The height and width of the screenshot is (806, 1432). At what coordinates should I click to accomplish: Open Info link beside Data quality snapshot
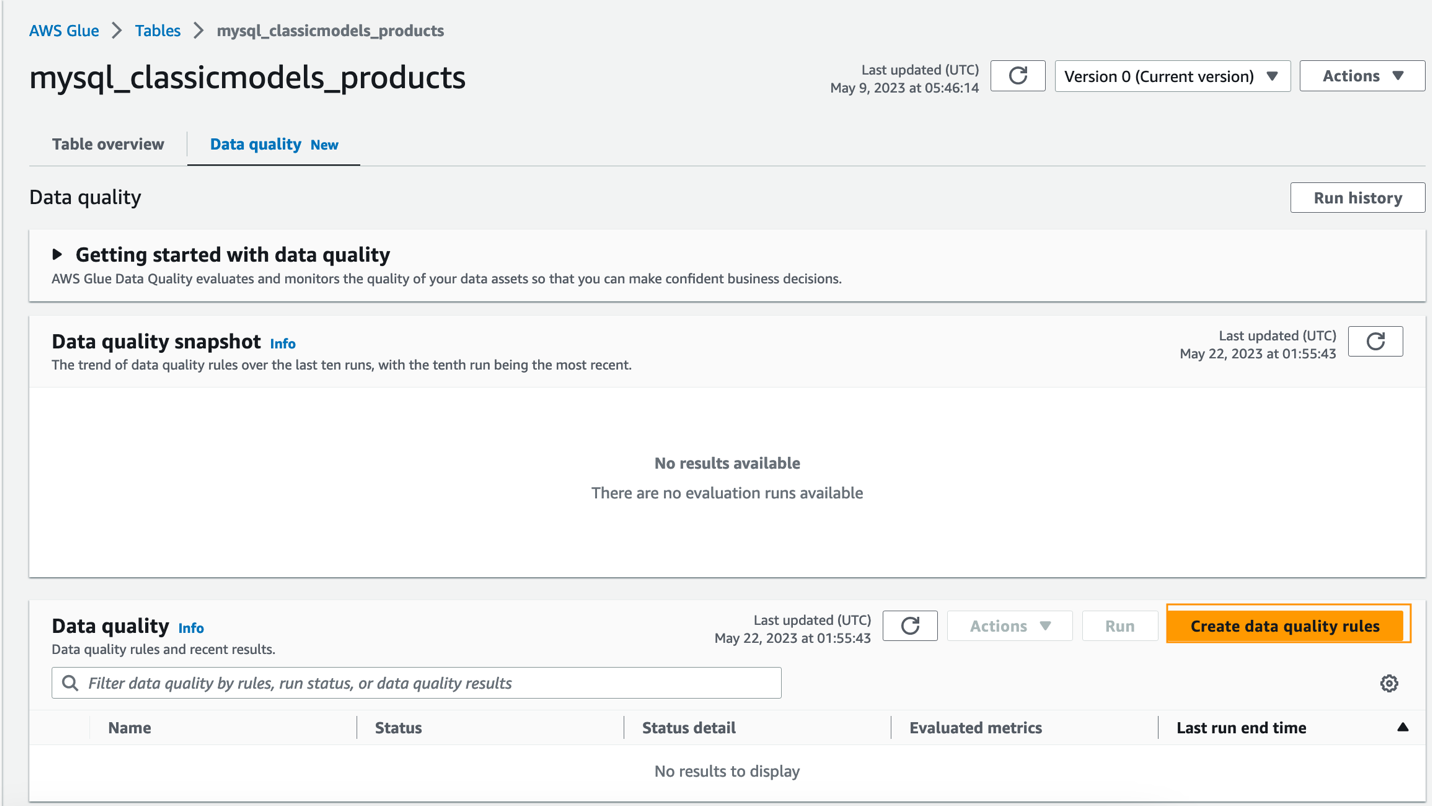[283, 343]
